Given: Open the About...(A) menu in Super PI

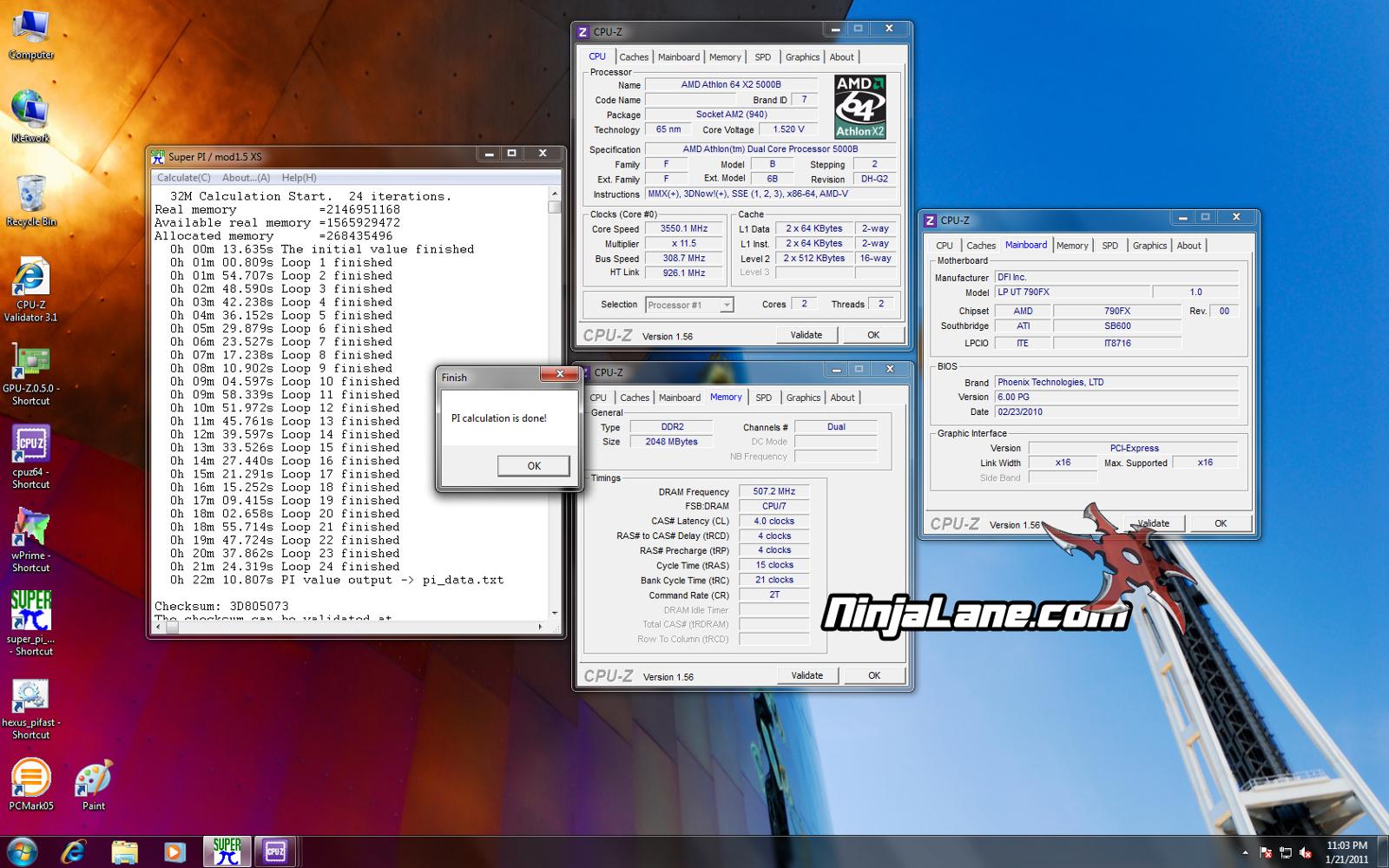Looking at the screenshot, I should (x=246, y=177).
